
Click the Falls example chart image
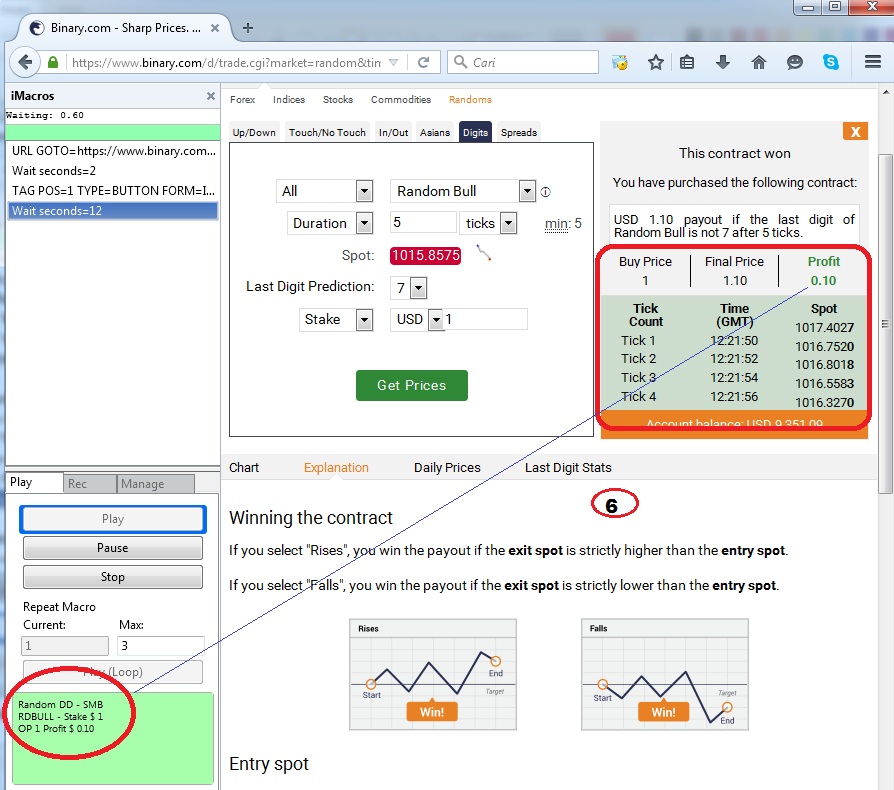click(664, 674)
